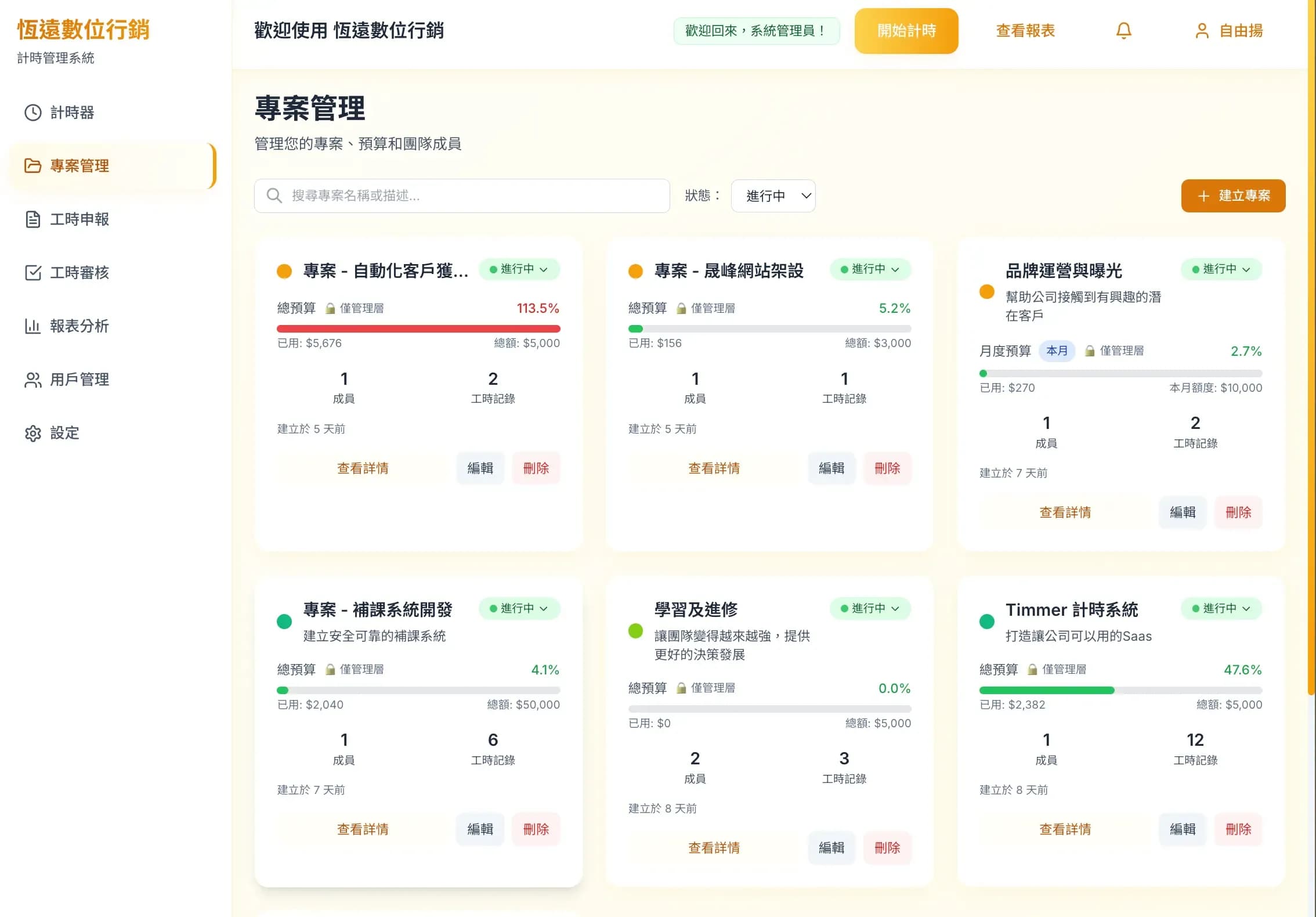Open the 計時器 clock icon in sidebar

[x=33, y=113]
